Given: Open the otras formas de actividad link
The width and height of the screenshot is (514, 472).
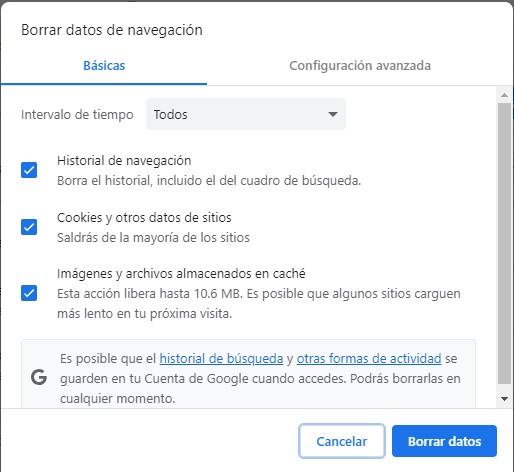Looking at the screenshot, I should point(369,359).
